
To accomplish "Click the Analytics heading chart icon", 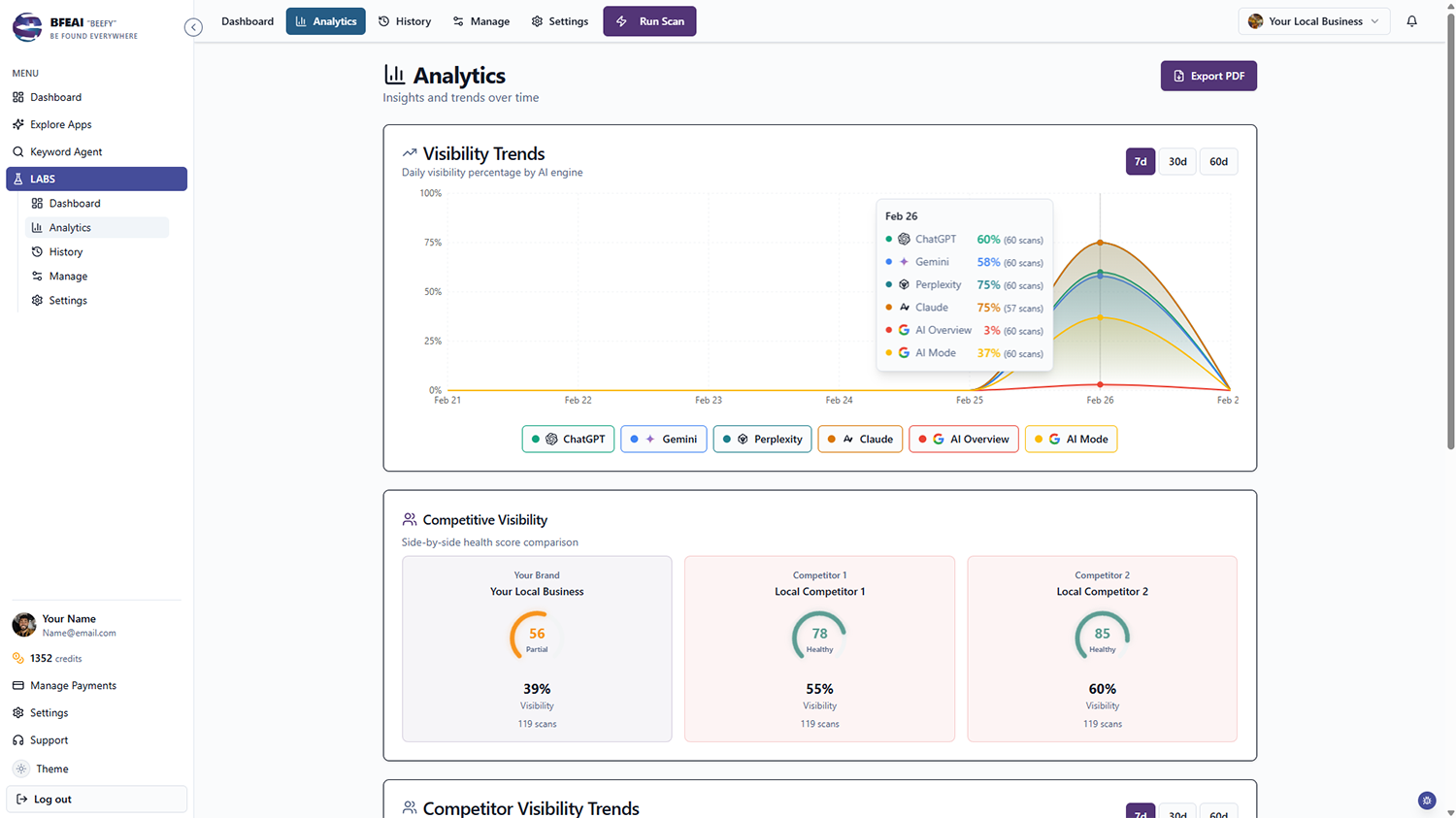I will [x=394, y=75].
